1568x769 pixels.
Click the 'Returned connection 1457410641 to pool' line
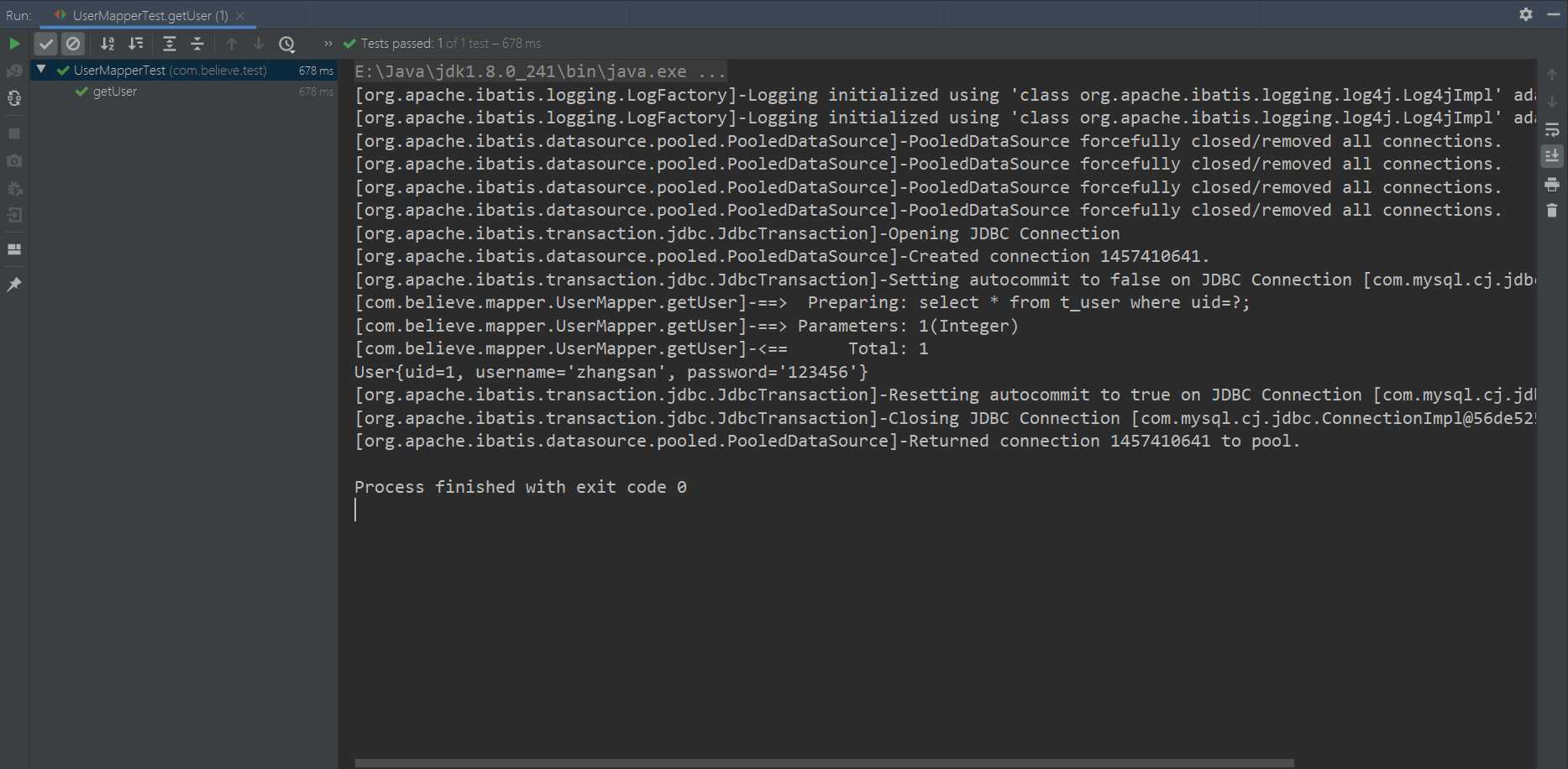pyautogui.click(x=827, y=441)
